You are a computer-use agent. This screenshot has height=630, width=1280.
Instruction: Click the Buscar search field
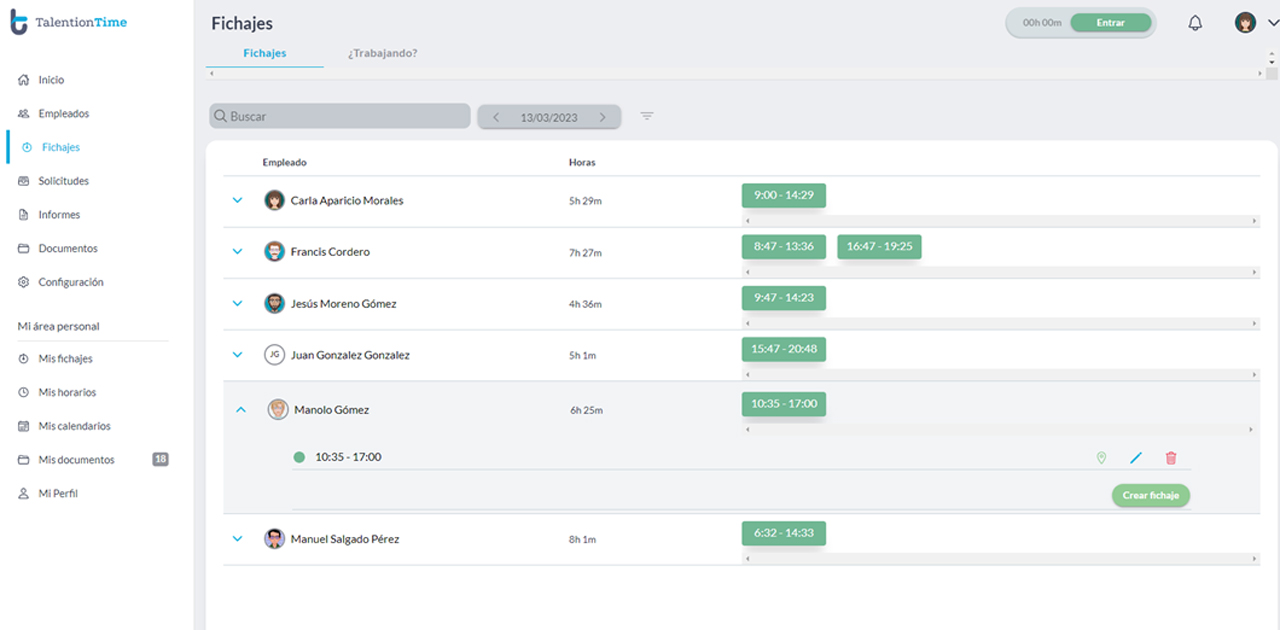tap(340, 116)
